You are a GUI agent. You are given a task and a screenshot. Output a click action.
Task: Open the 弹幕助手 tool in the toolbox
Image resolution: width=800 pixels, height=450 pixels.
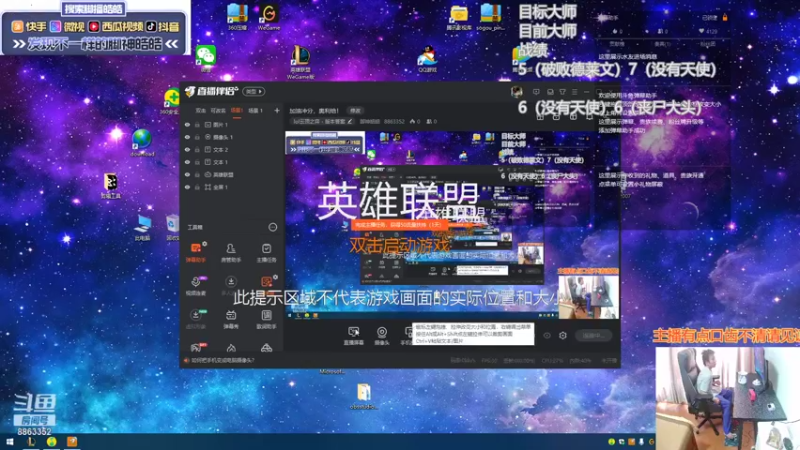(x=196, y=253)
